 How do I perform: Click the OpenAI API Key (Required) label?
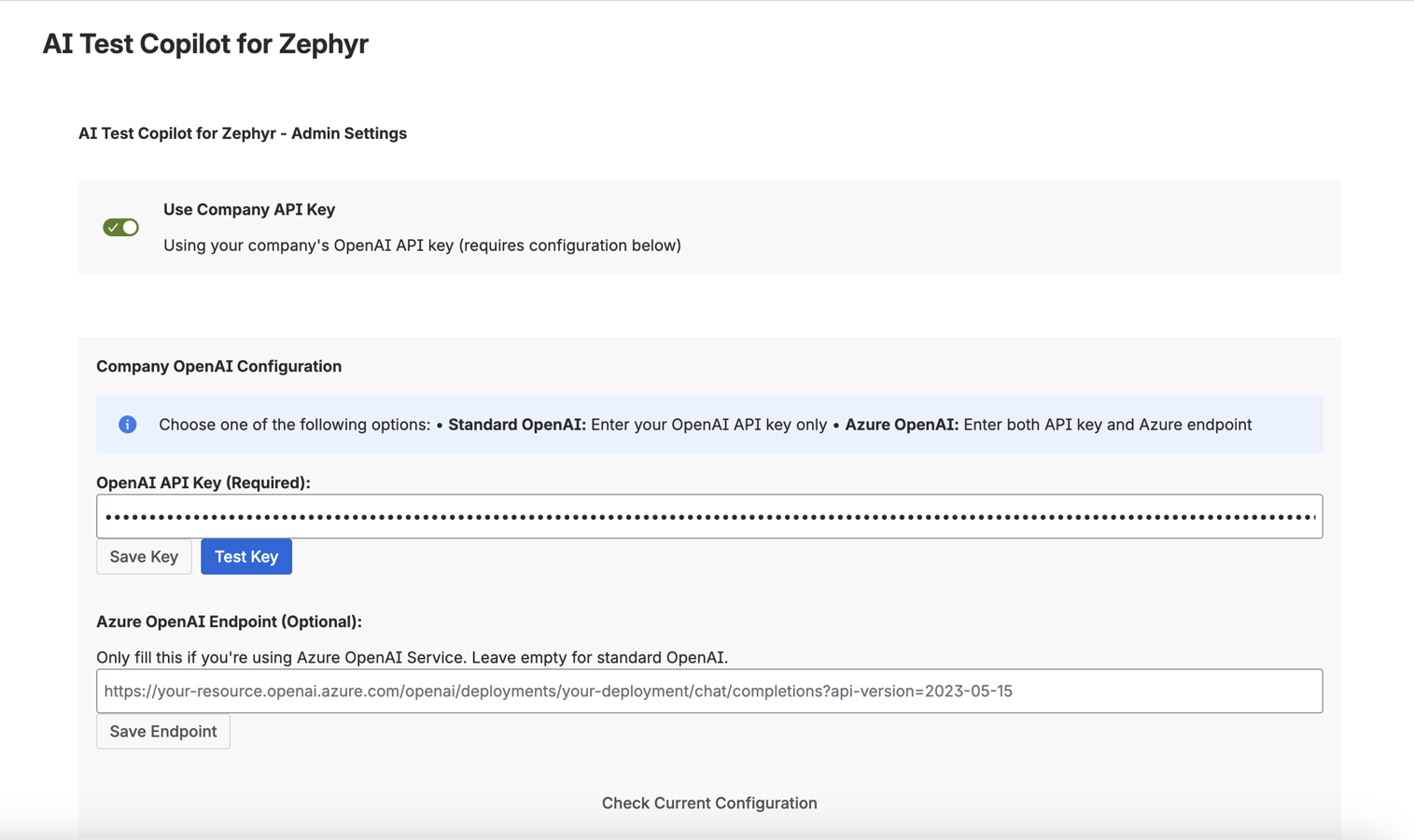(x=203, y=483)
